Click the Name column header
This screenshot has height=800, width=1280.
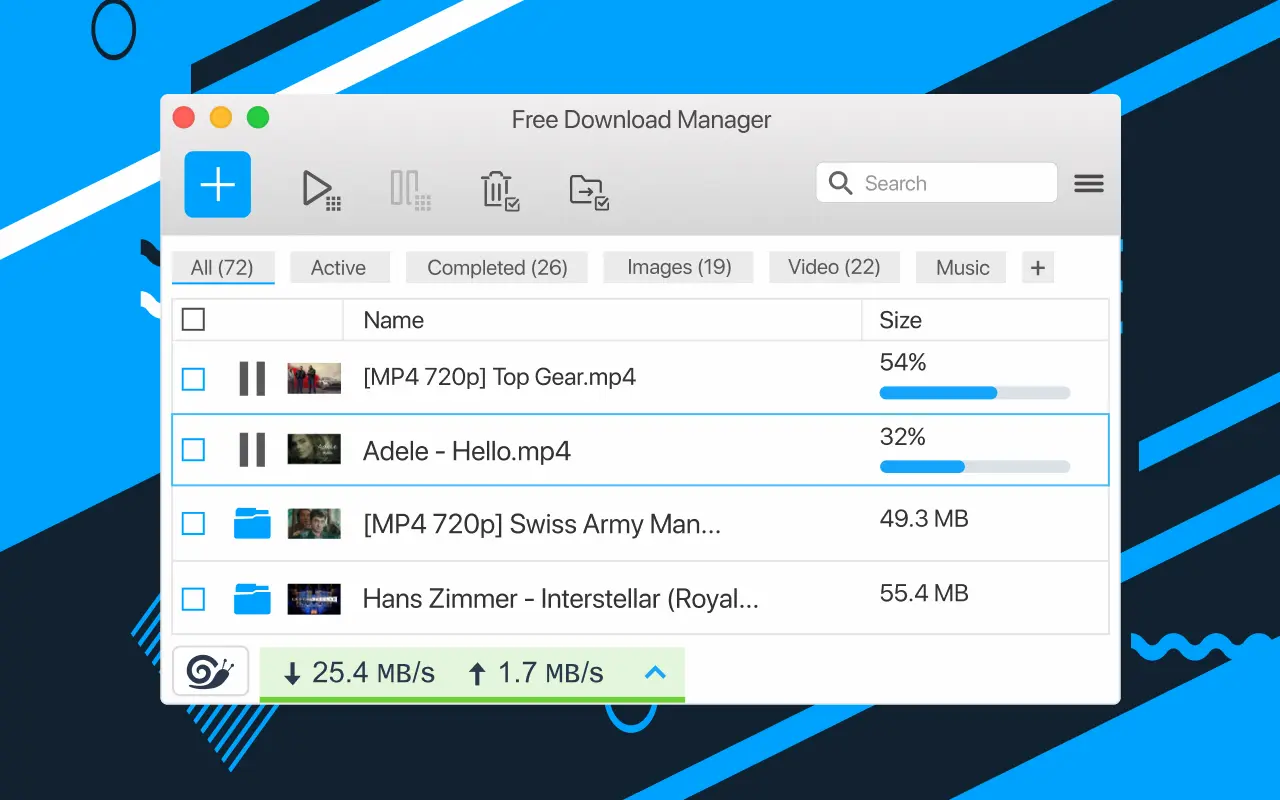click(394, 320)
